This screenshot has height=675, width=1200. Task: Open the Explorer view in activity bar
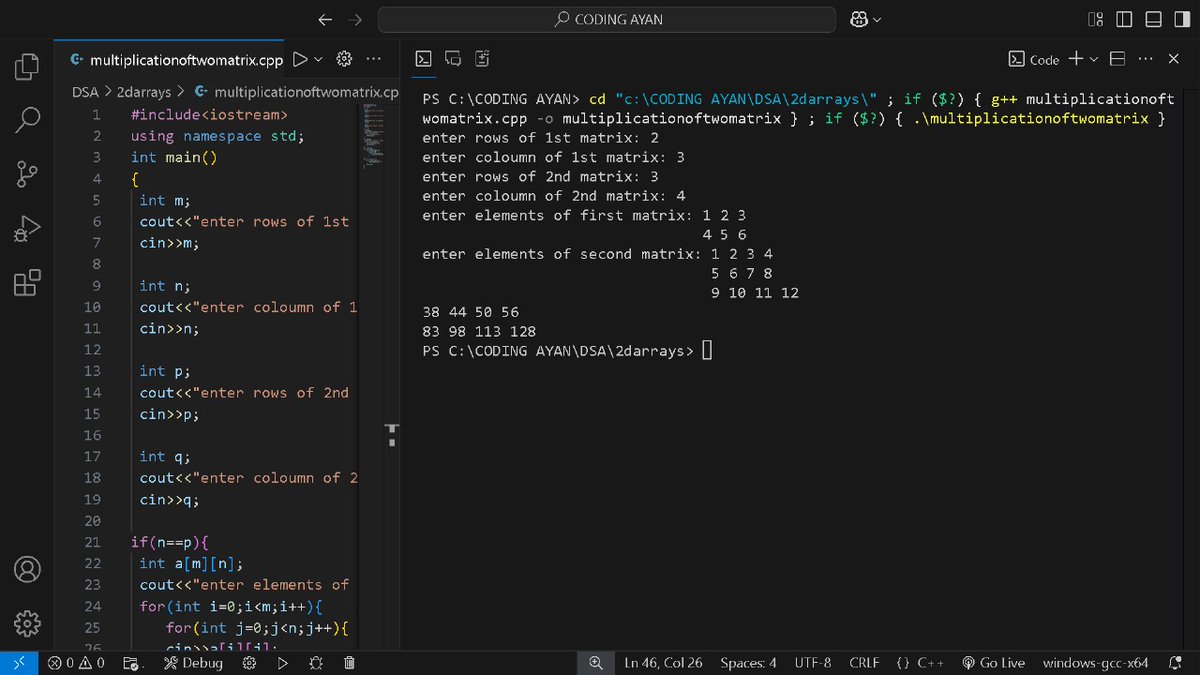tap(27, 66)
